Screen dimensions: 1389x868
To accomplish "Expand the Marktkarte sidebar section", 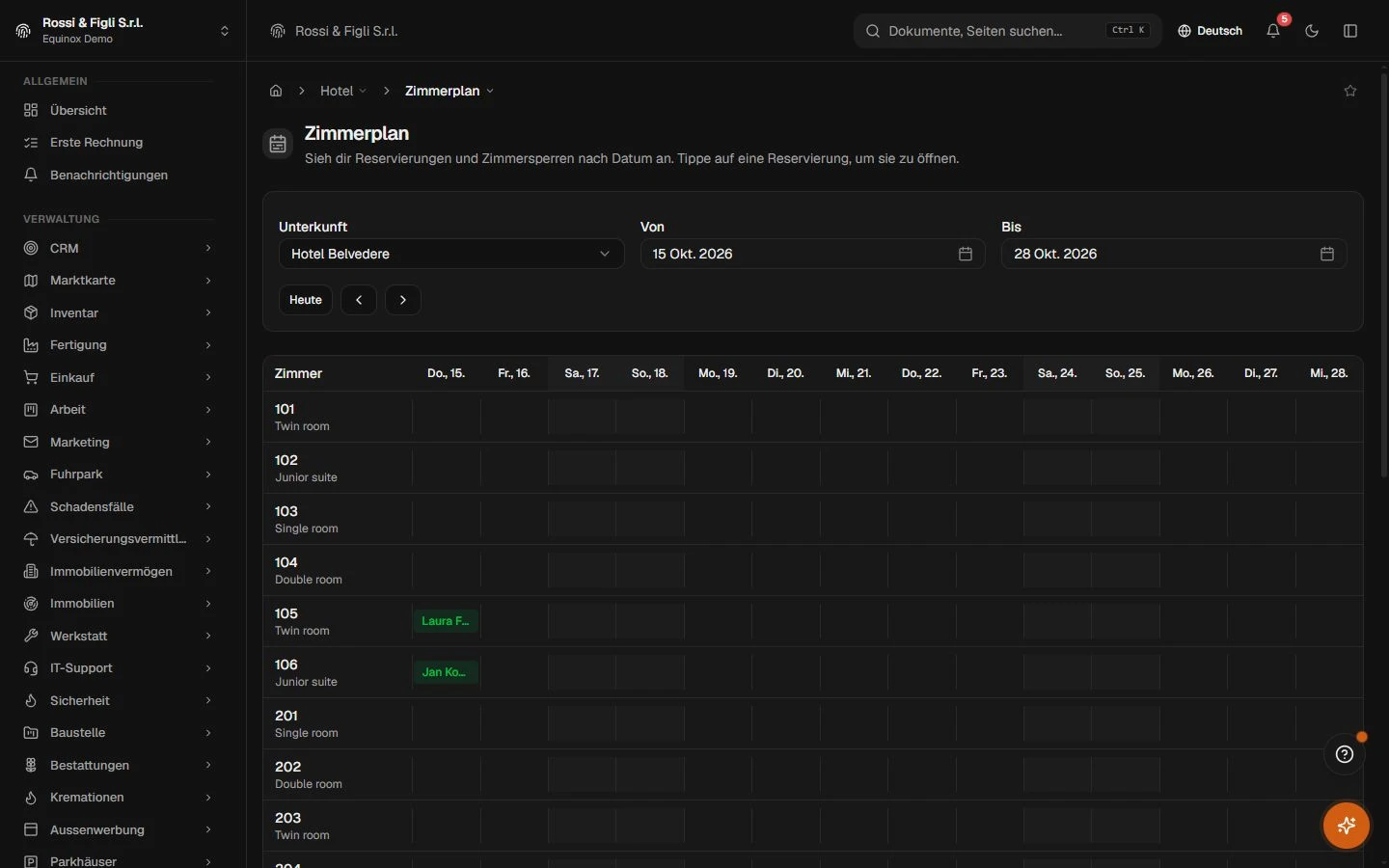I will 118,281.
